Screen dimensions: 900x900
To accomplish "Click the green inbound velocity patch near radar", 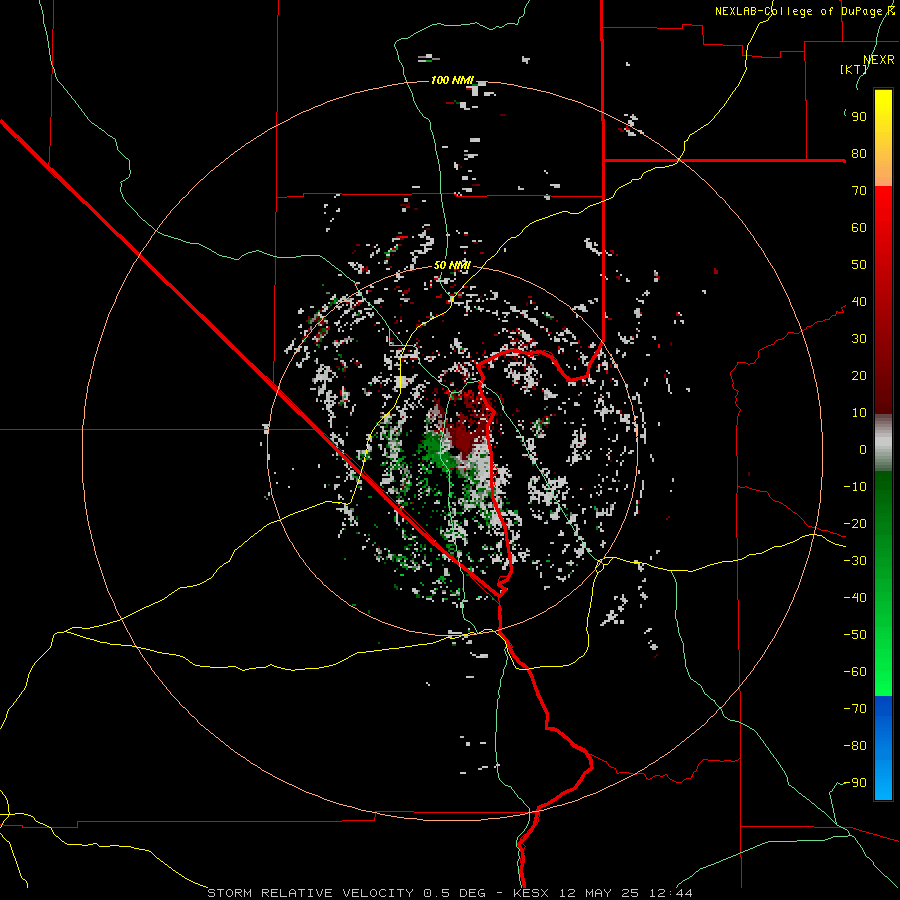I will (435, 449).
